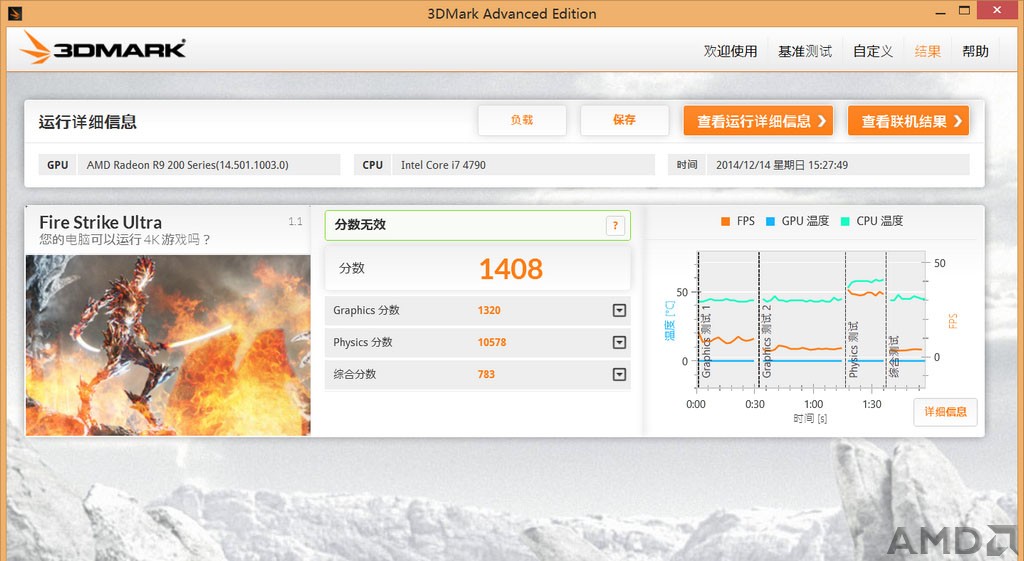Click the version number 1.1 label
This screenshot has width=1024, height=561.
tap(295, 221)
